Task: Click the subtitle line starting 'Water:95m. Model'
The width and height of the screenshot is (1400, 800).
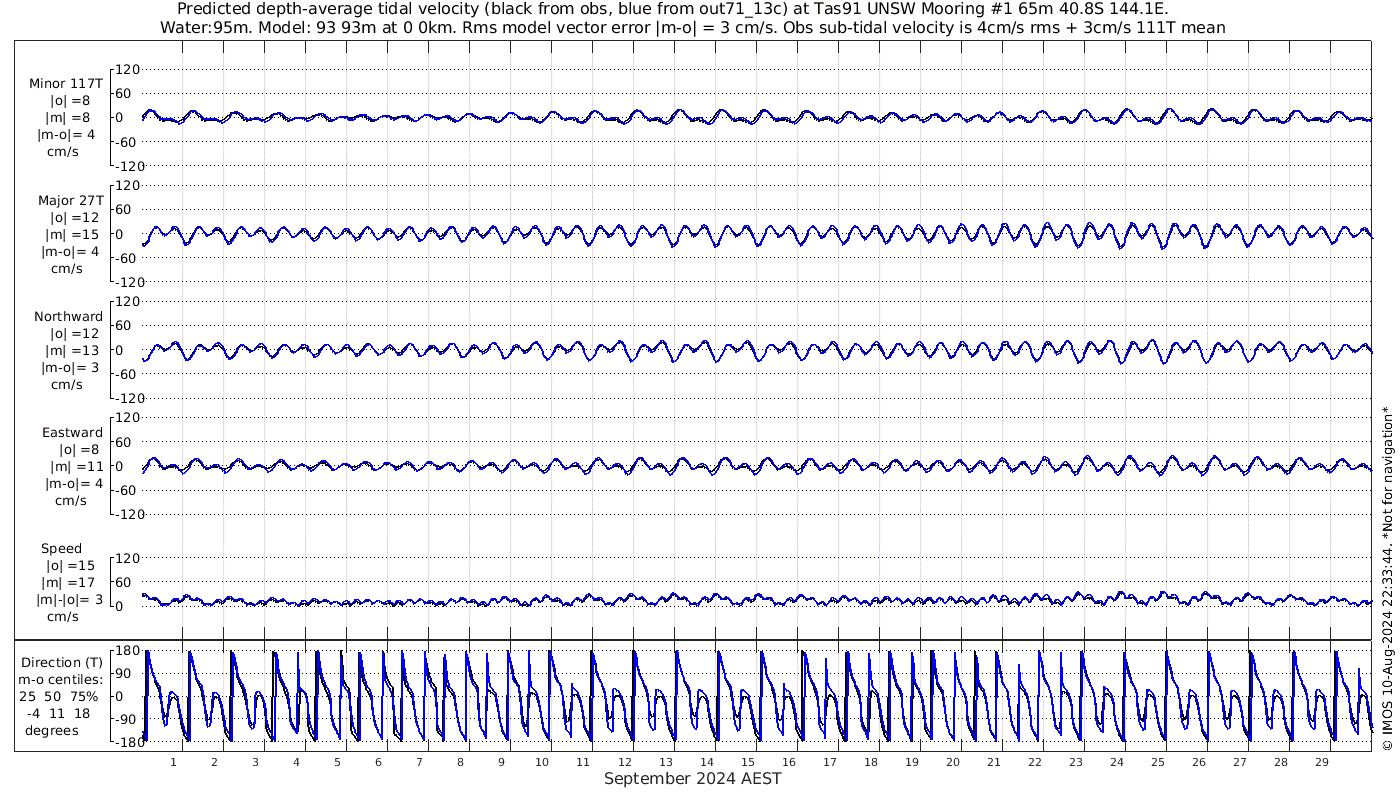Action: point(693,28)
